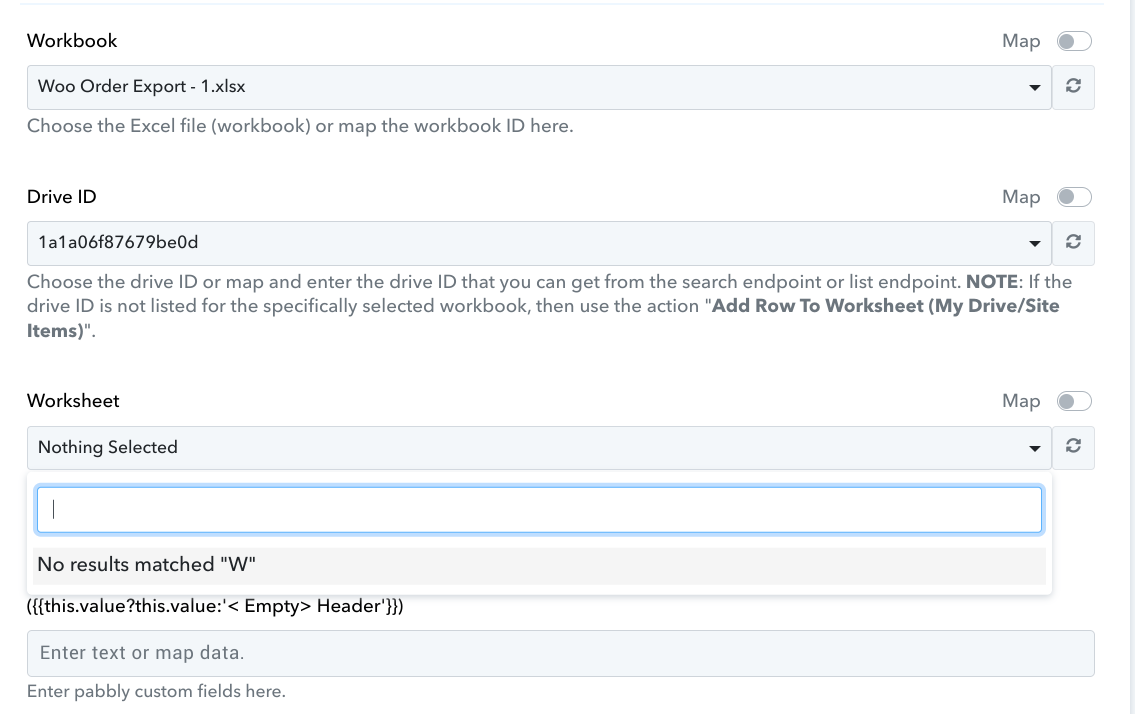
Task: Click the Drive ID dropdown caret arrow
Action: [1034, 243]
